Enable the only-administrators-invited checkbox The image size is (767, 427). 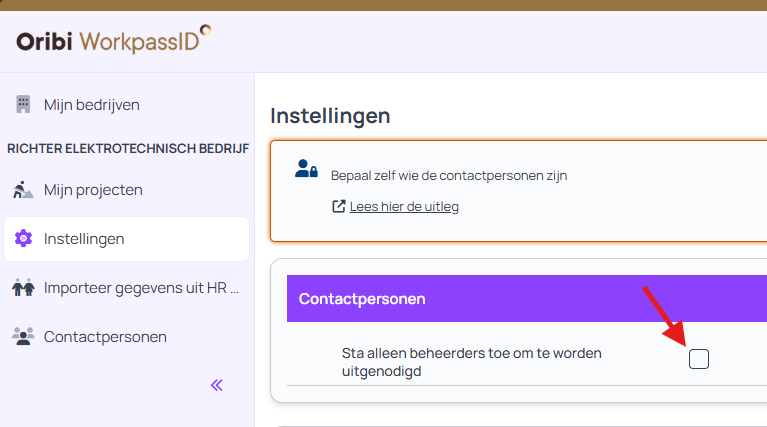699,359
